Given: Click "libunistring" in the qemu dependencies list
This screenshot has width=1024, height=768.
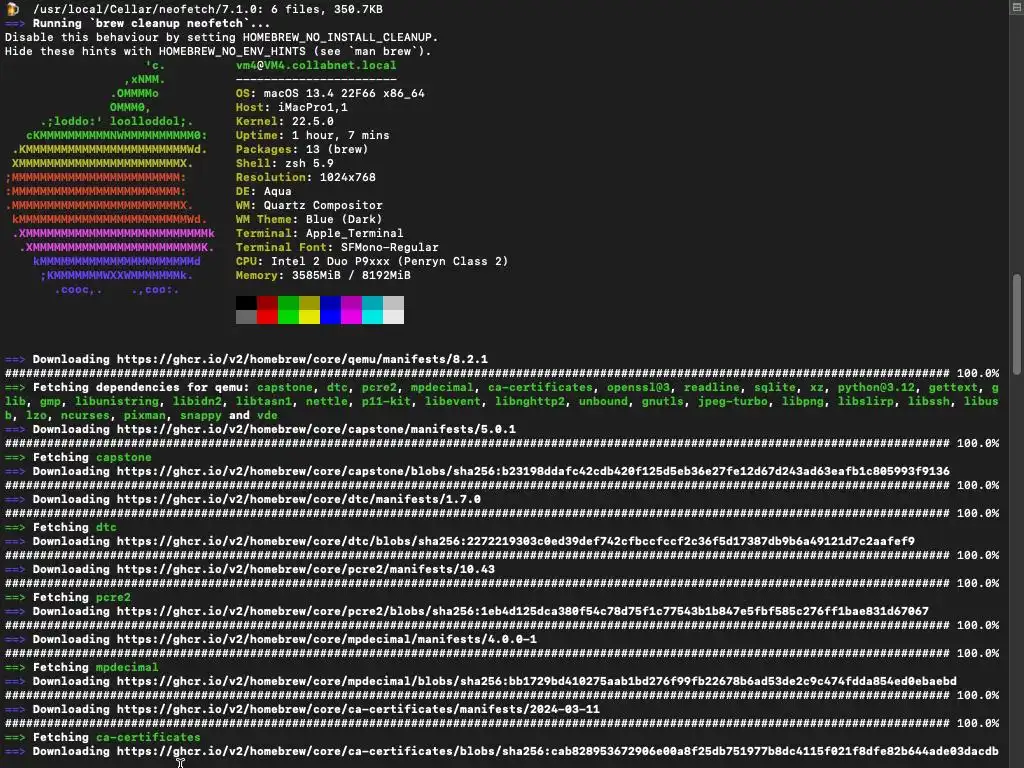Looking at the screenshot, I should (117, 401).
